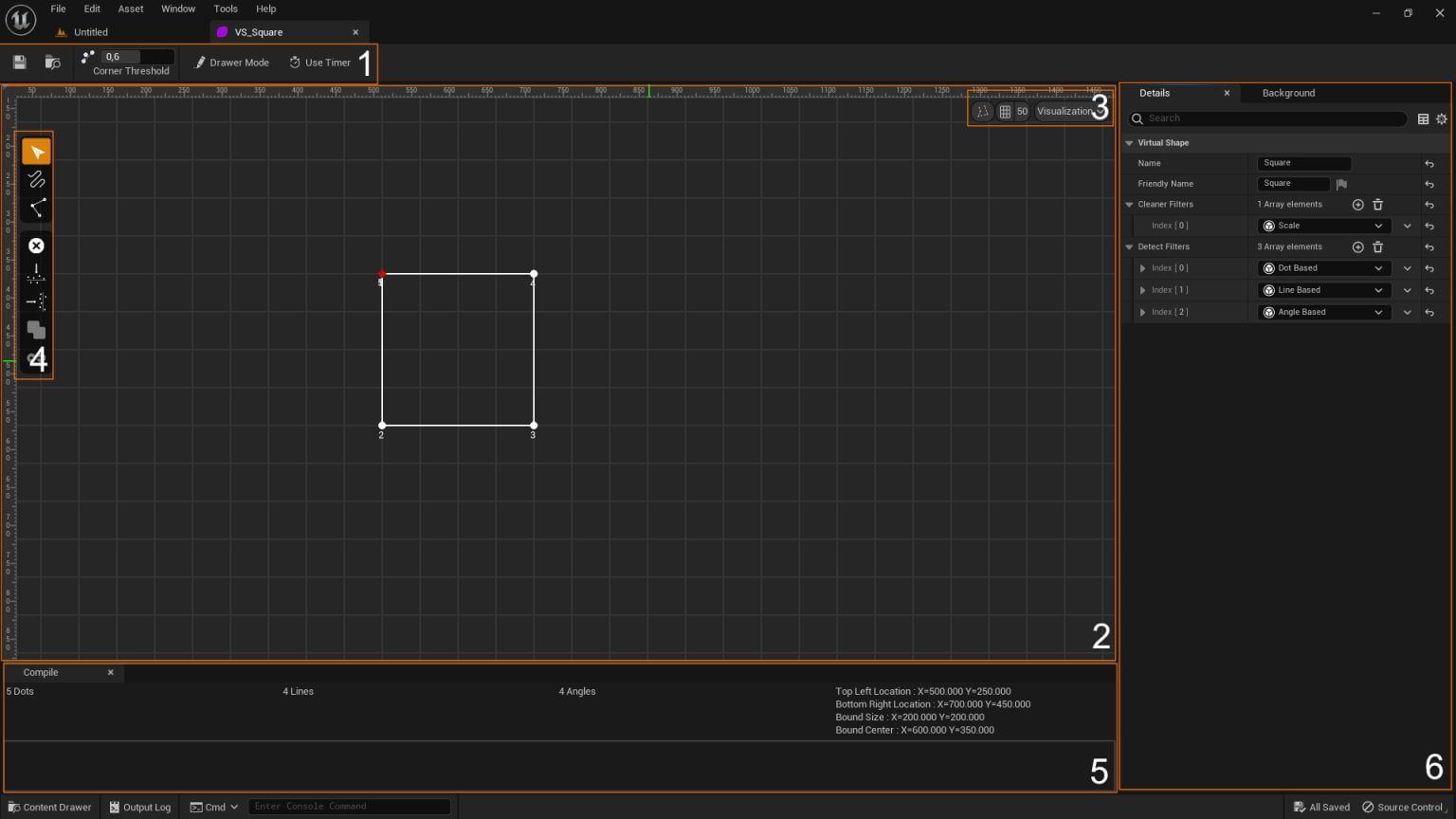Reset the Name property to default
Viewport: 1456px width, 819px height.
pyautogui.click(x=1429, y=164)
